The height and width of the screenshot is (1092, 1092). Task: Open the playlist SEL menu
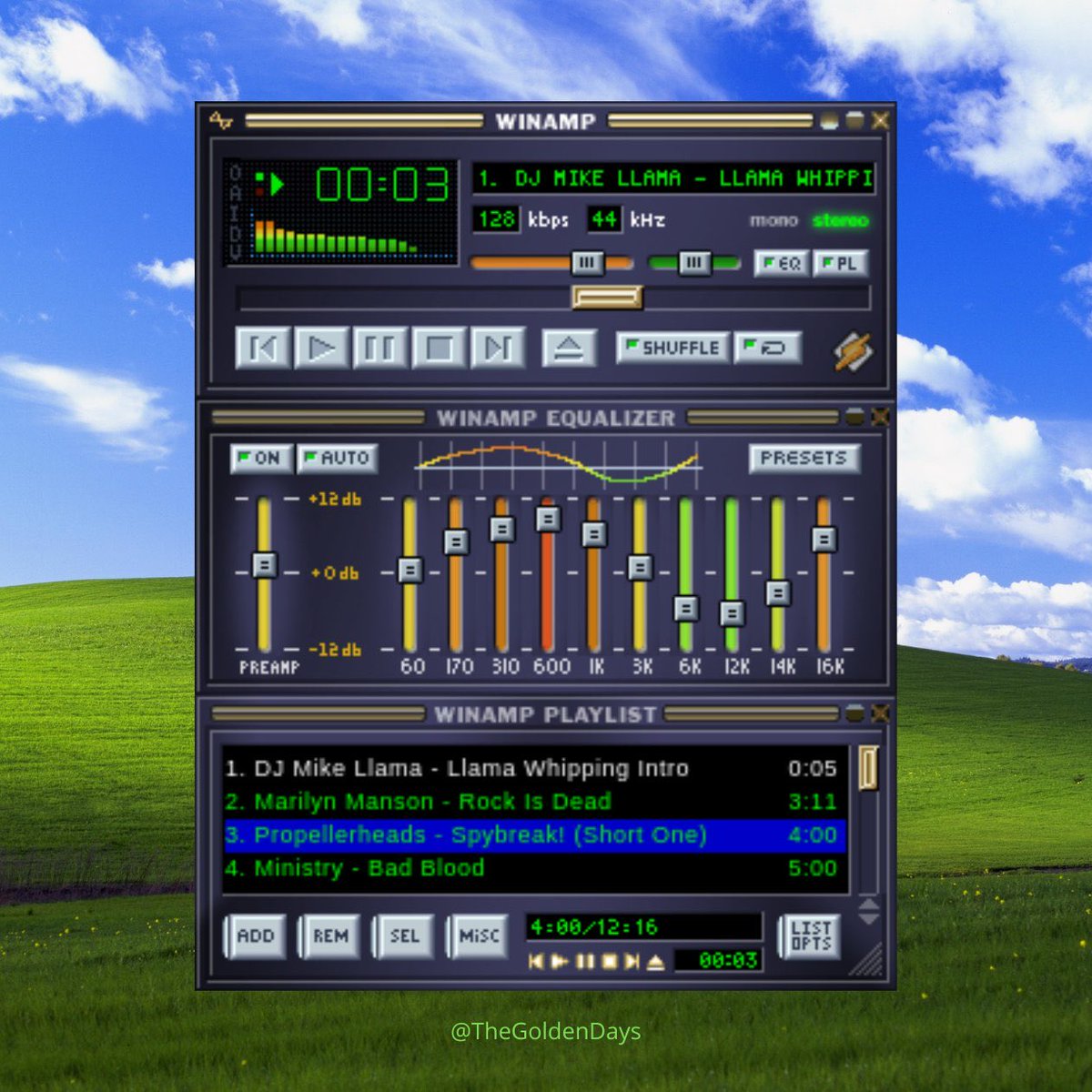404,936
